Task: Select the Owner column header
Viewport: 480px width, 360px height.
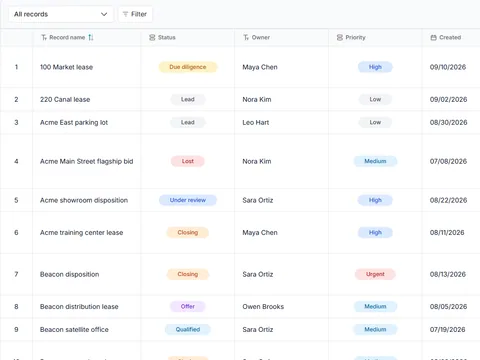Action: tap(281, 38)
